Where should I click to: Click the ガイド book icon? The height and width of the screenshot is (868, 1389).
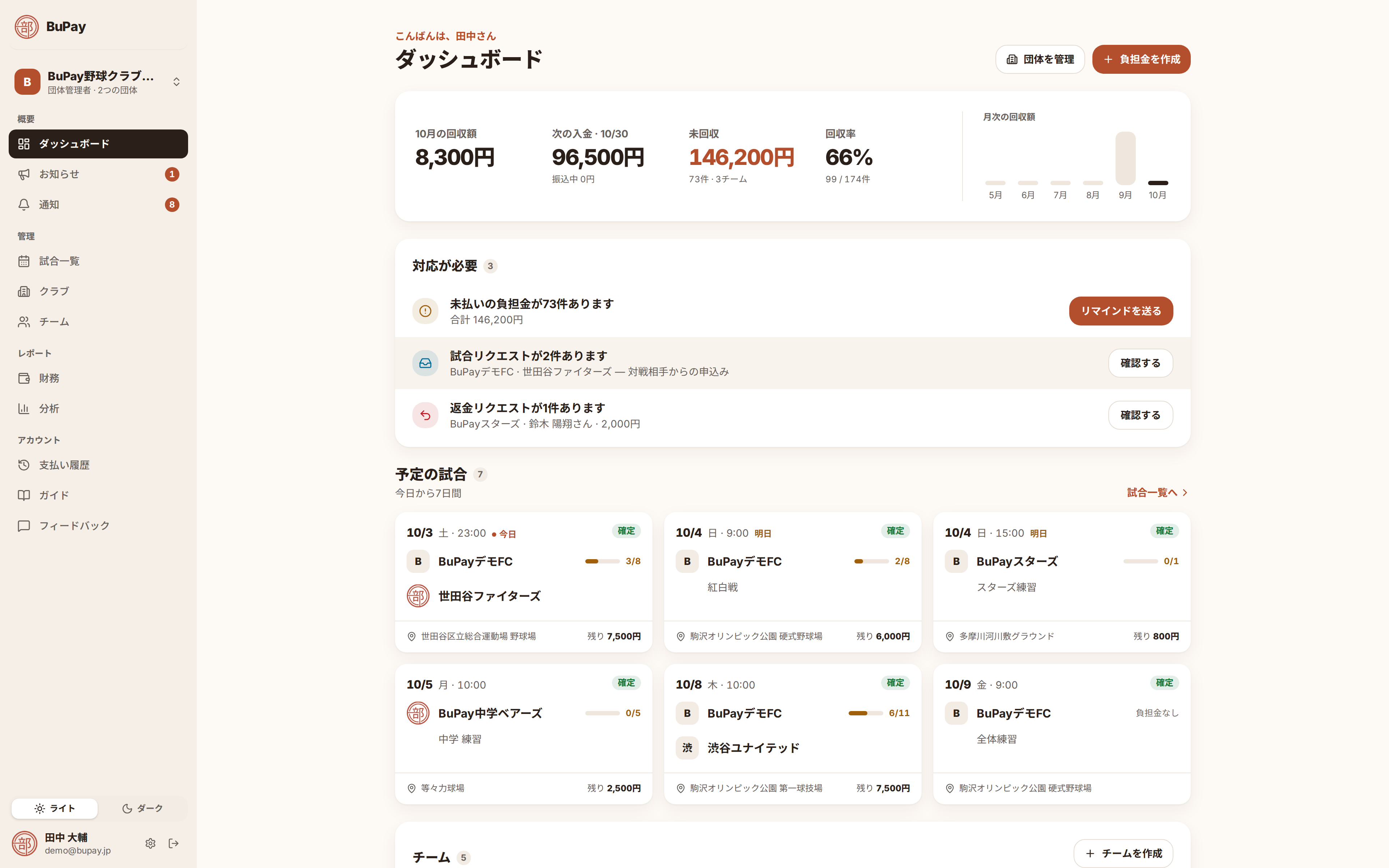(24, 495)
